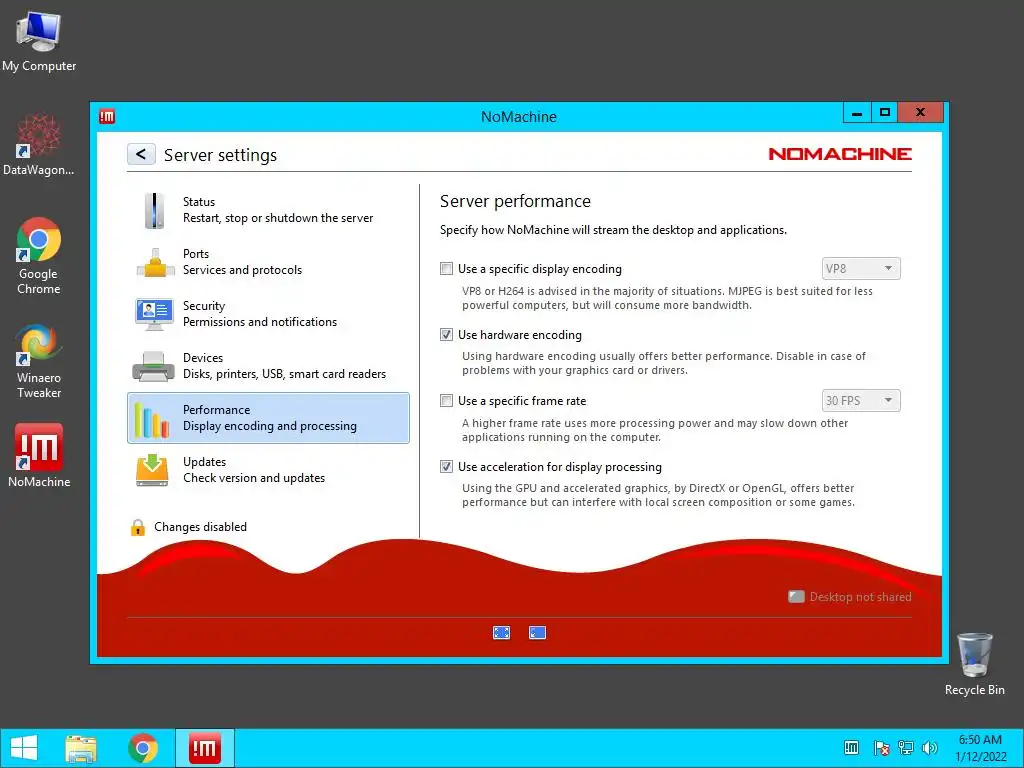Click the Server settings title text
The image size is (1024, 768).
tap(220, 155)
